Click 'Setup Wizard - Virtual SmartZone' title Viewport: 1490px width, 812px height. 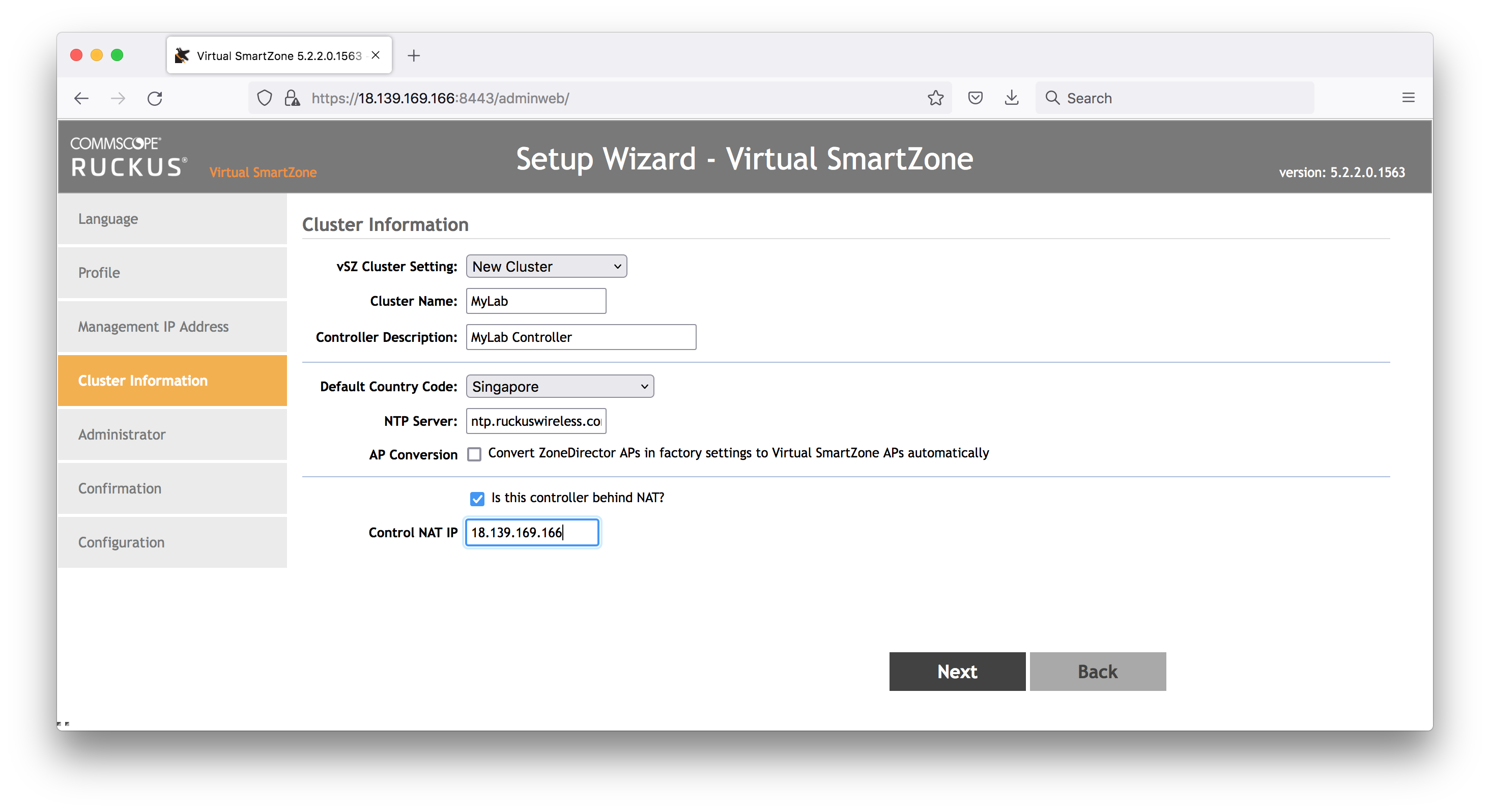744,158
